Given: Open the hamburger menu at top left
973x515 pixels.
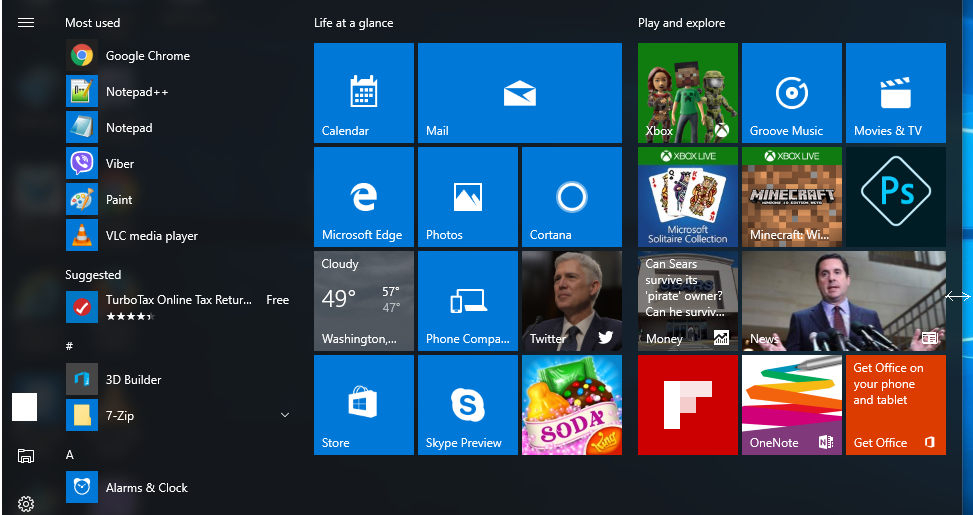Looking at the screenshot, I should (25, 23).
